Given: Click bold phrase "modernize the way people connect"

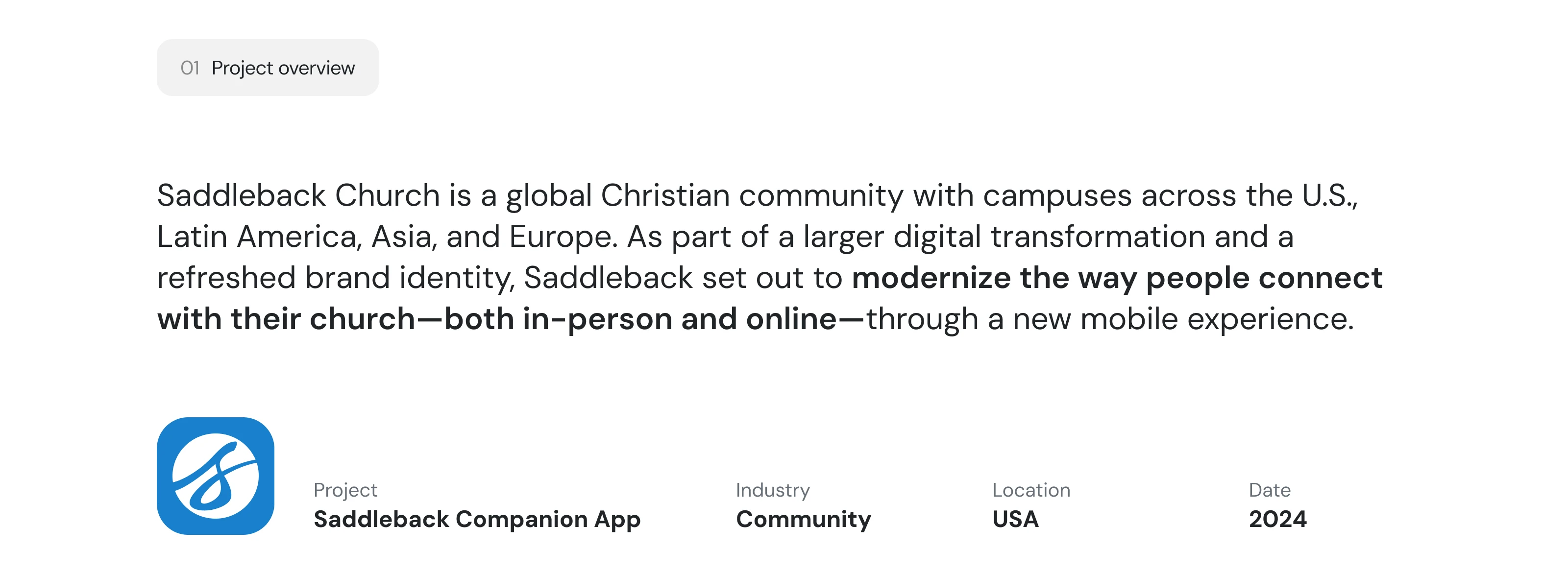Looking at the screenshot, I should [x=1117, y=278].
